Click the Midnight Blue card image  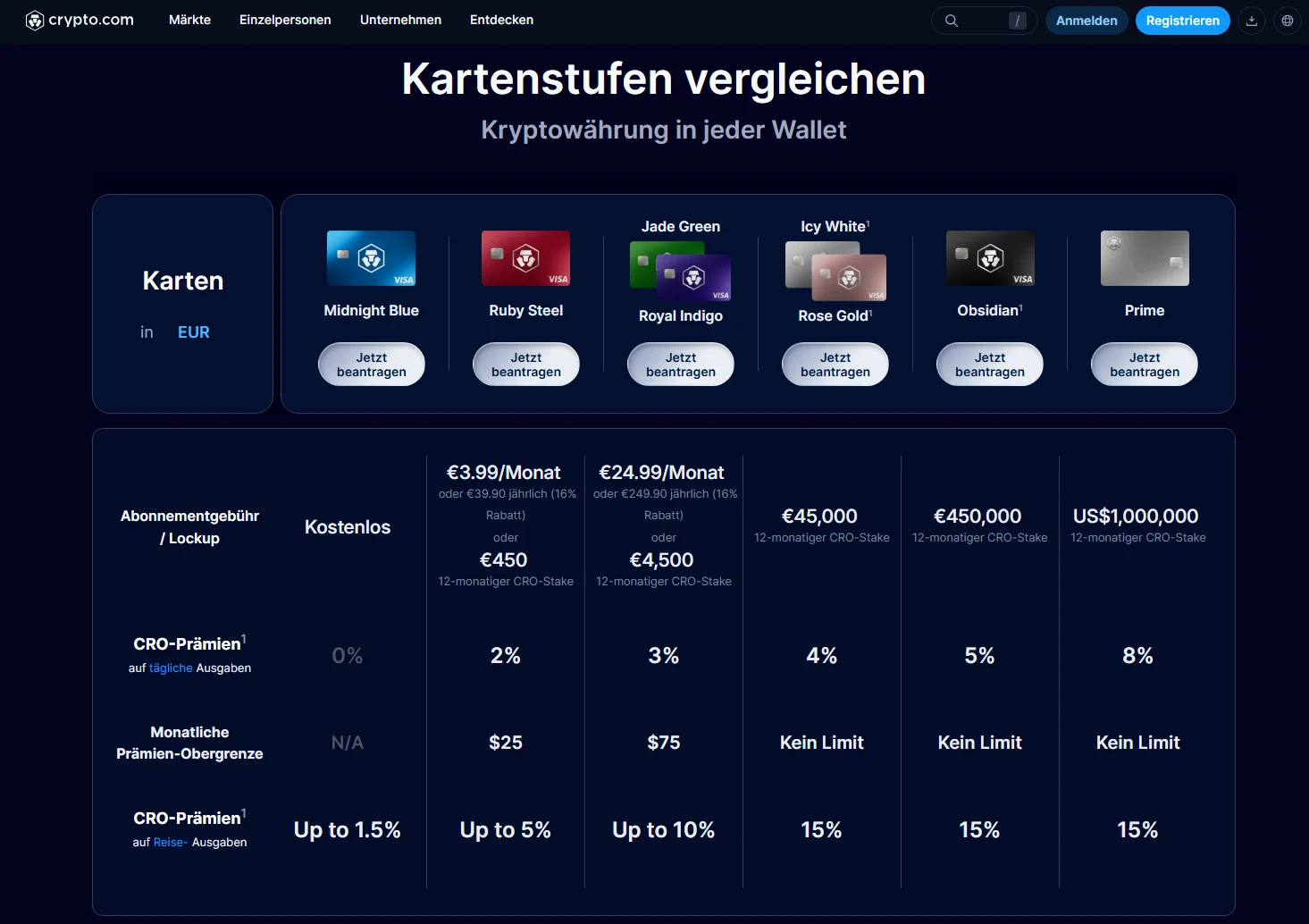pos(371,258)
